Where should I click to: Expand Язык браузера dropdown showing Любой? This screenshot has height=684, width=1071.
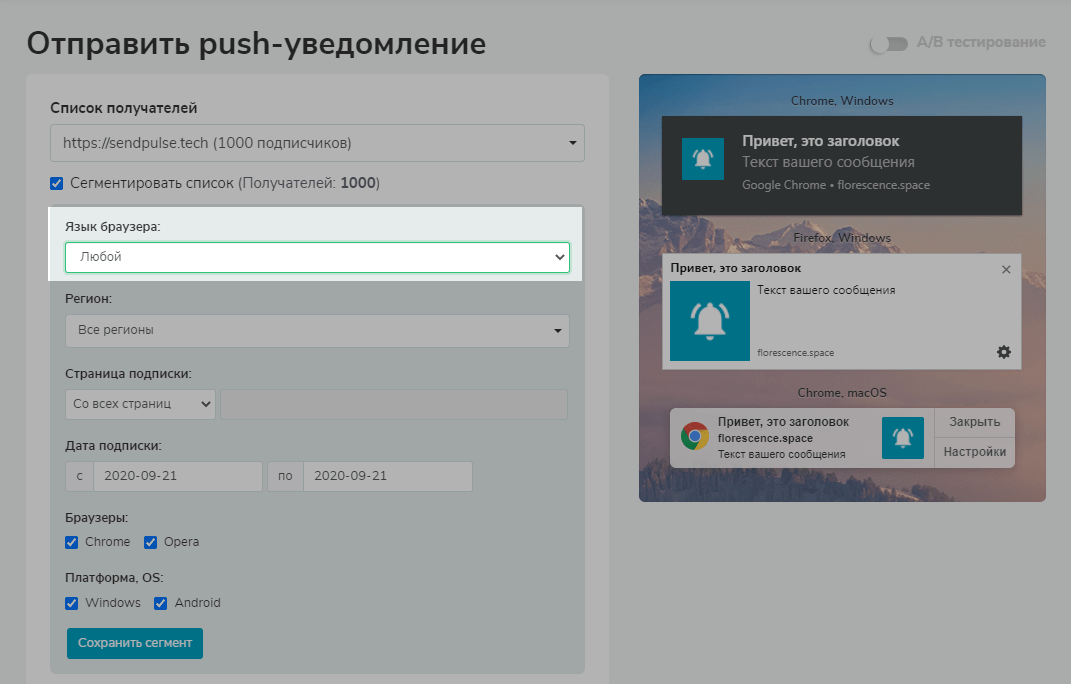(x=318, y=258)
